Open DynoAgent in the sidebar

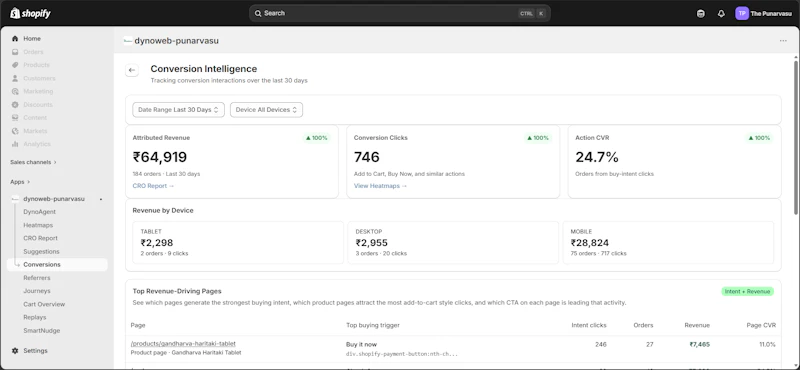point(40,212)
